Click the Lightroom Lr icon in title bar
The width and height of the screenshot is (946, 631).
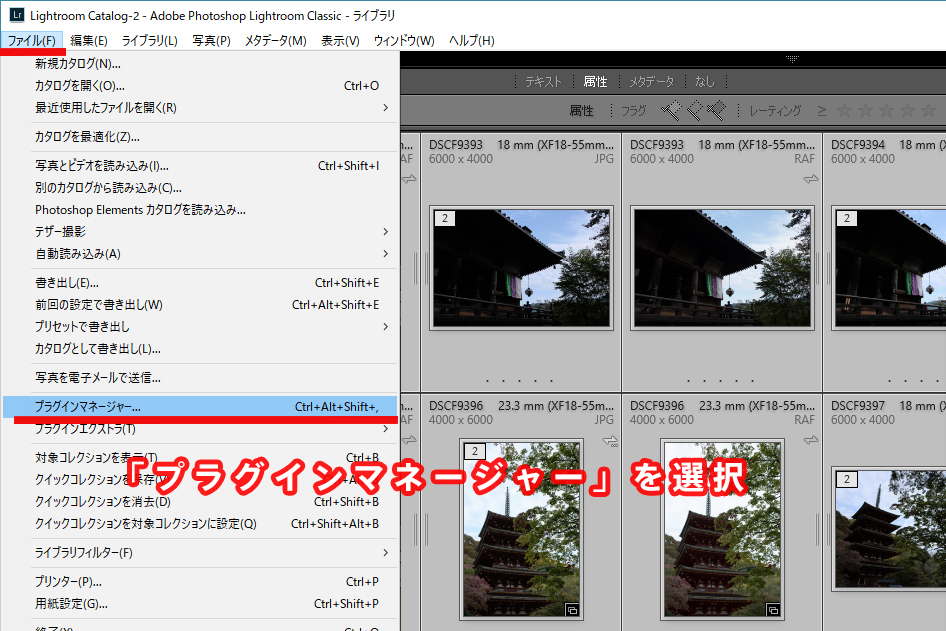click(15, 17)
